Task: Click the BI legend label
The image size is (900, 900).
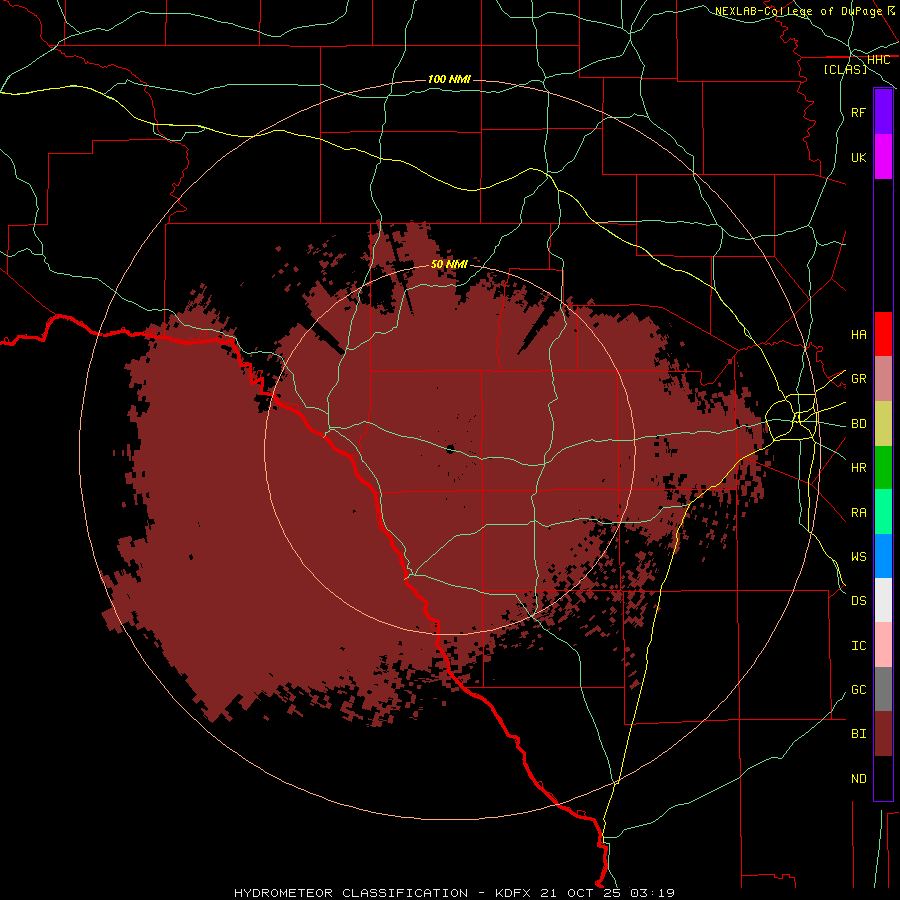Action: [858, 734]
